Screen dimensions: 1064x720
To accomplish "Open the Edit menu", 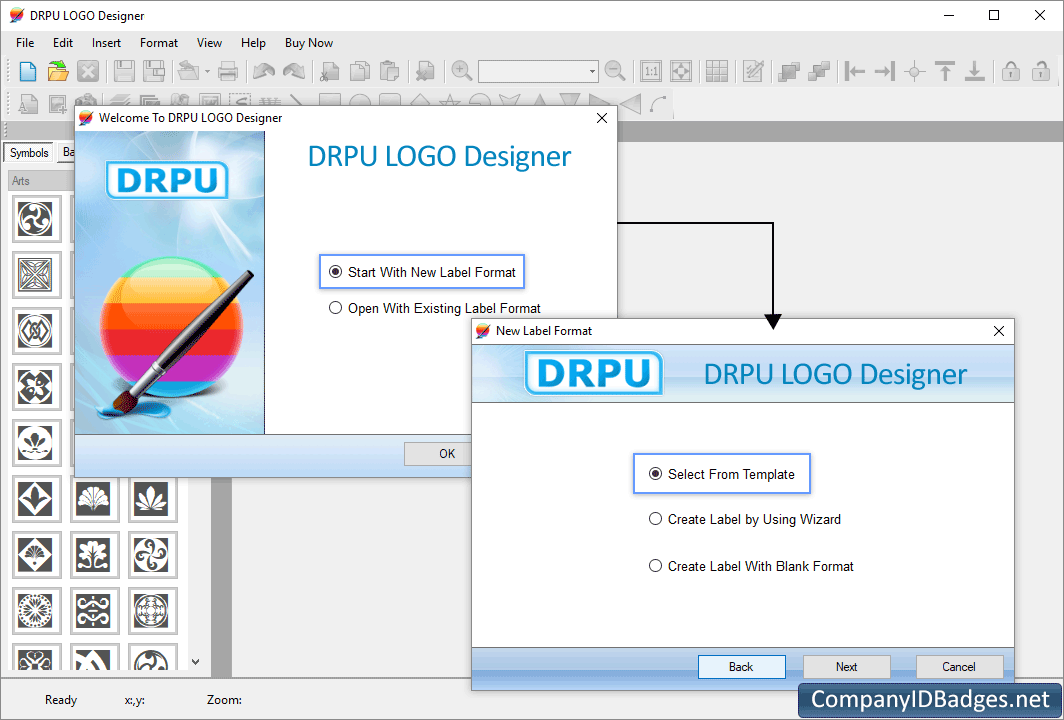I will point(62,43).
